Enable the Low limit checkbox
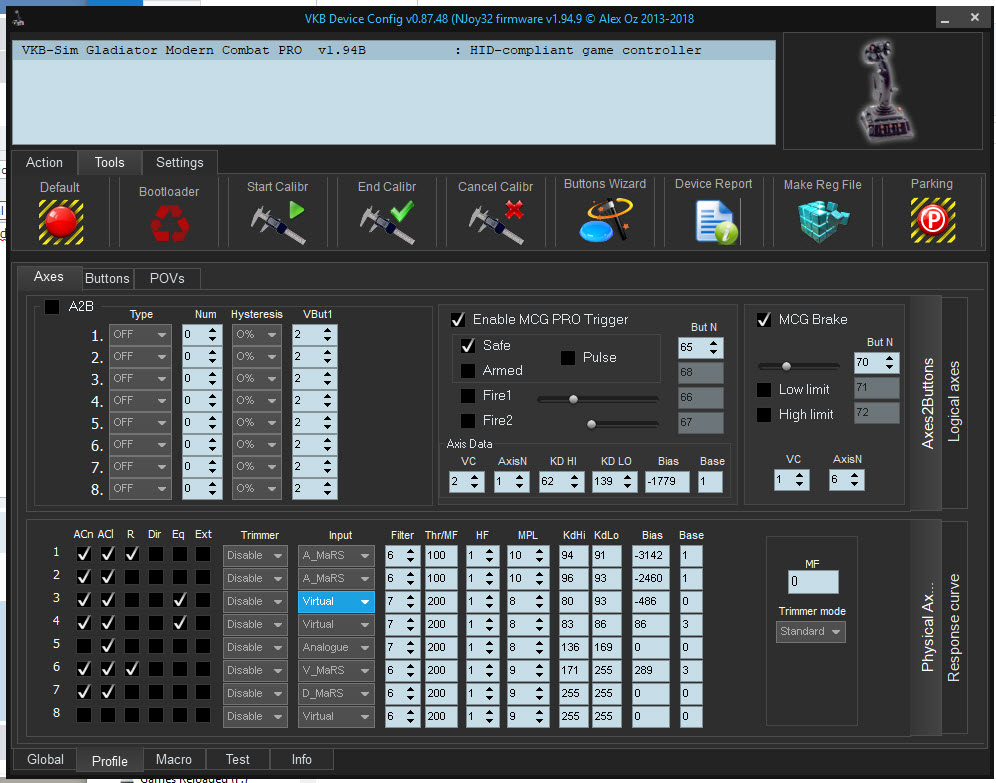 tap(764, 389)
